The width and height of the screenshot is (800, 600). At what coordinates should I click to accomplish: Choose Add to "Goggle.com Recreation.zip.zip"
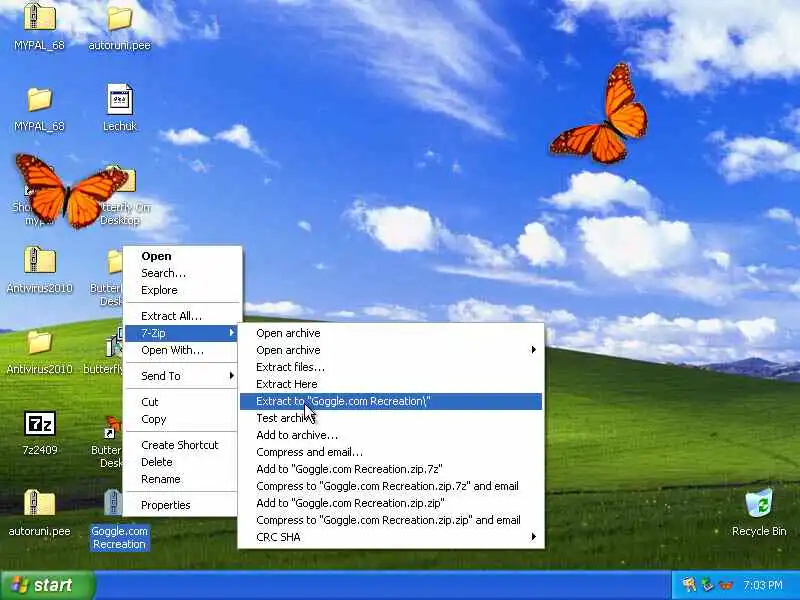[391, 503]
